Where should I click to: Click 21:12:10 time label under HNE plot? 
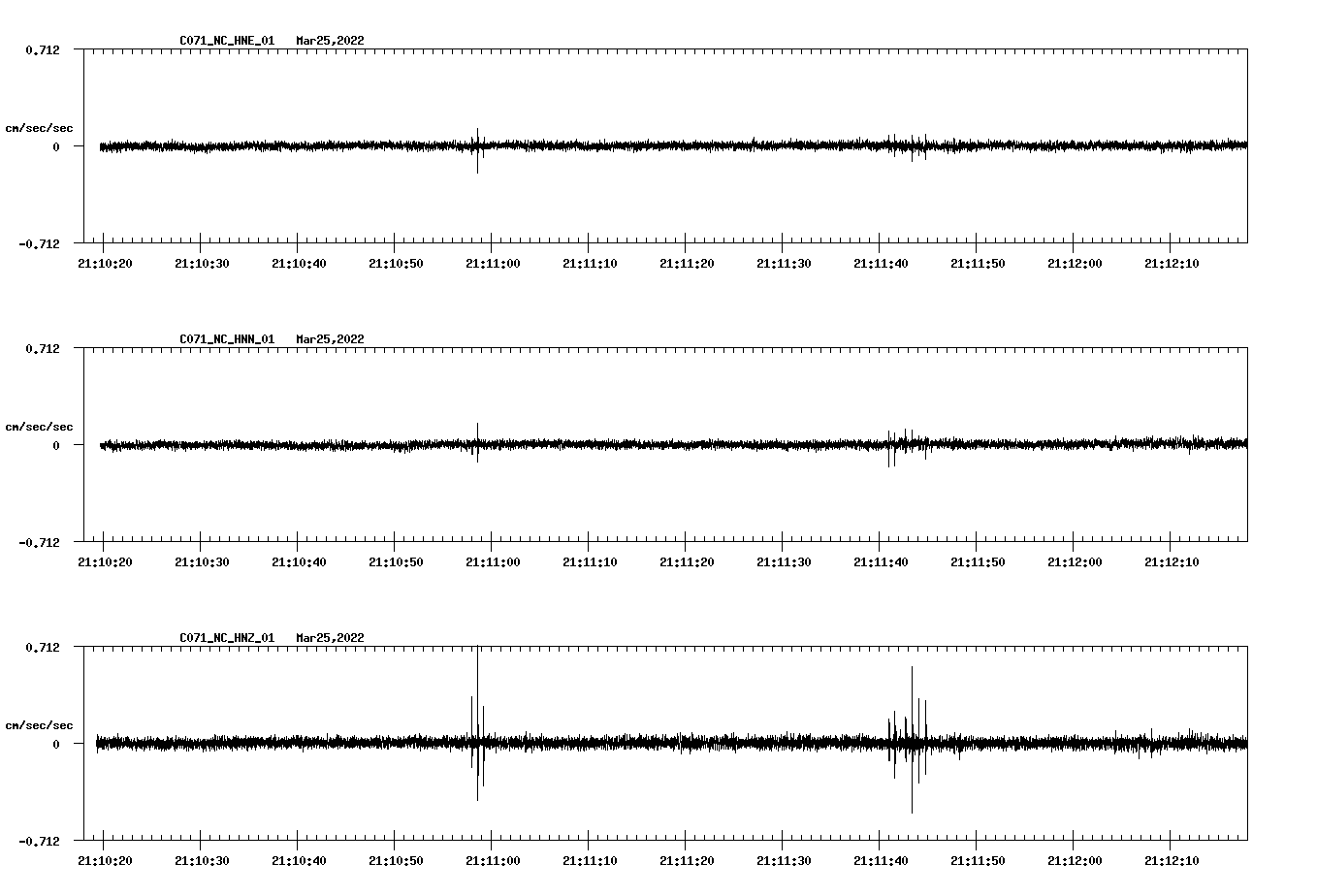click(x=1172, y=264)
